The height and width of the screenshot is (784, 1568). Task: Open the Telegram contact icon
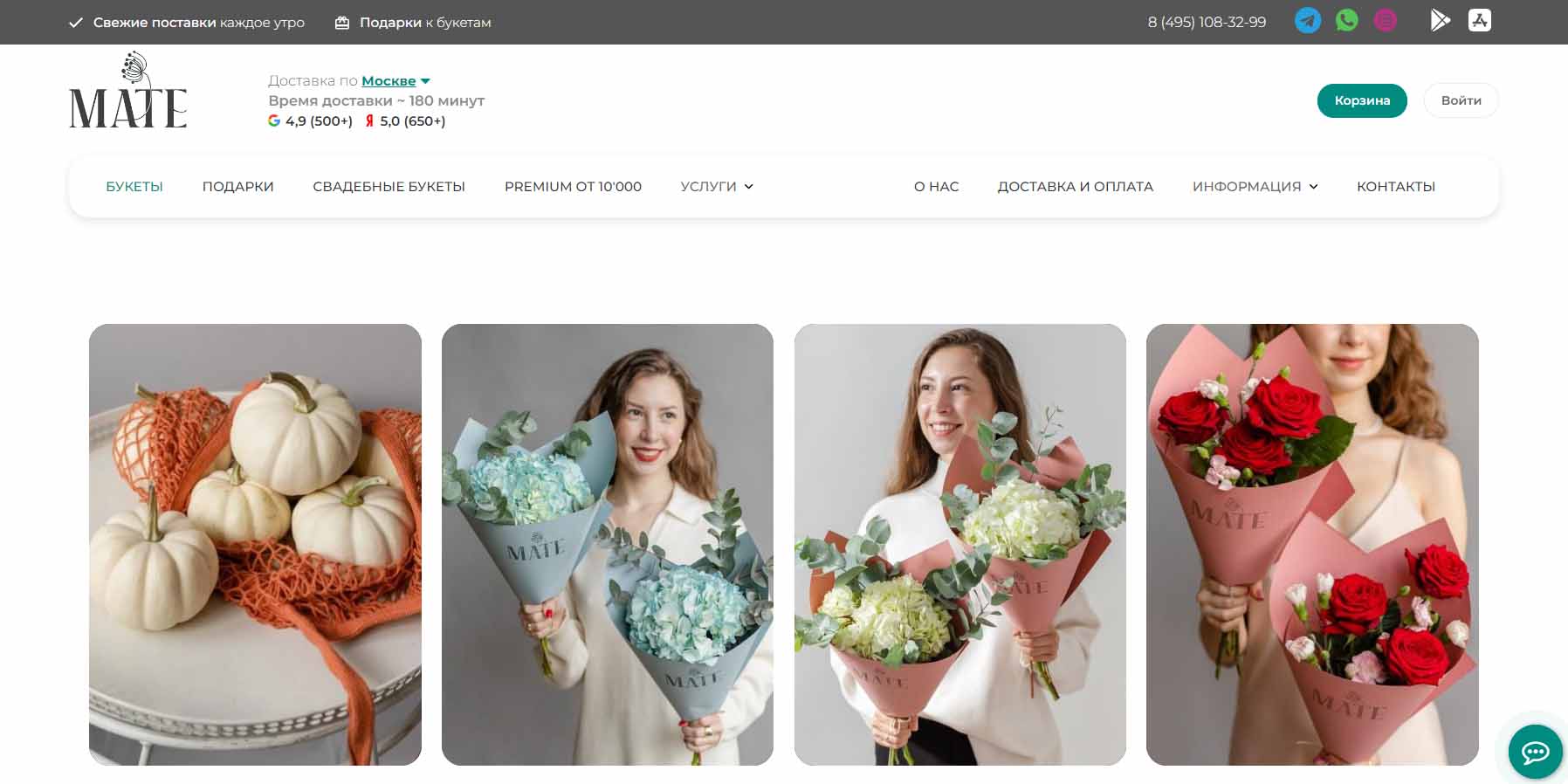click(x=1307, y=21)
